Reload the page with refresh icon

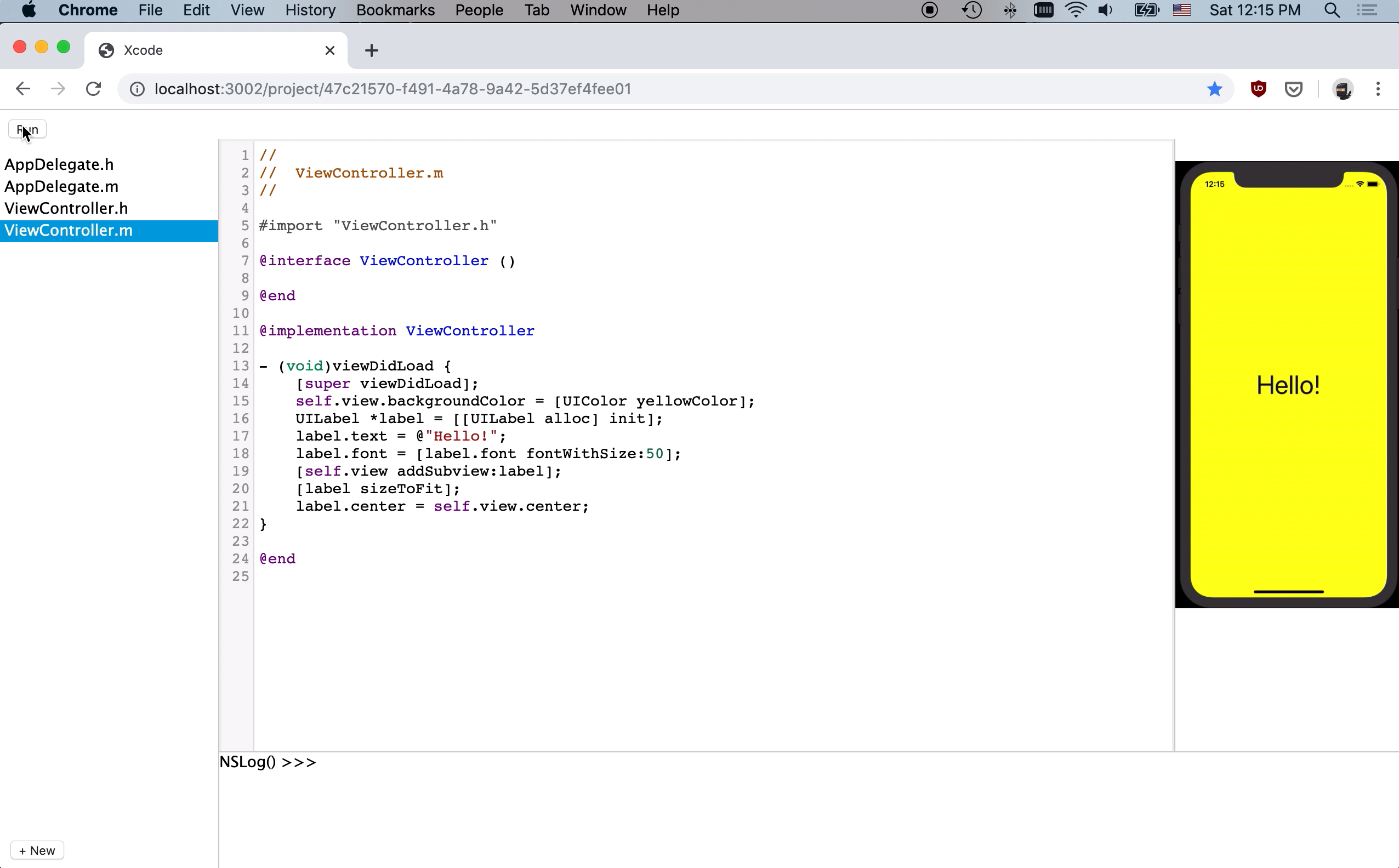click(x=93, y=89)
